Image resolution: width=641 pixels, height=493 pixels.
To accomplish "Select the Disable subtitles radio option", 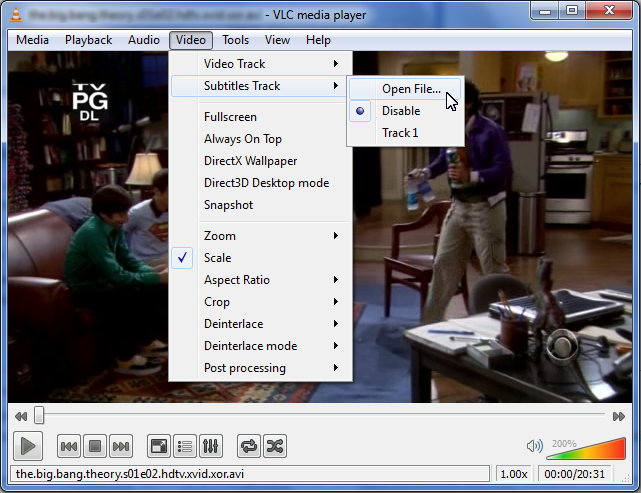I will pos(400,111).
